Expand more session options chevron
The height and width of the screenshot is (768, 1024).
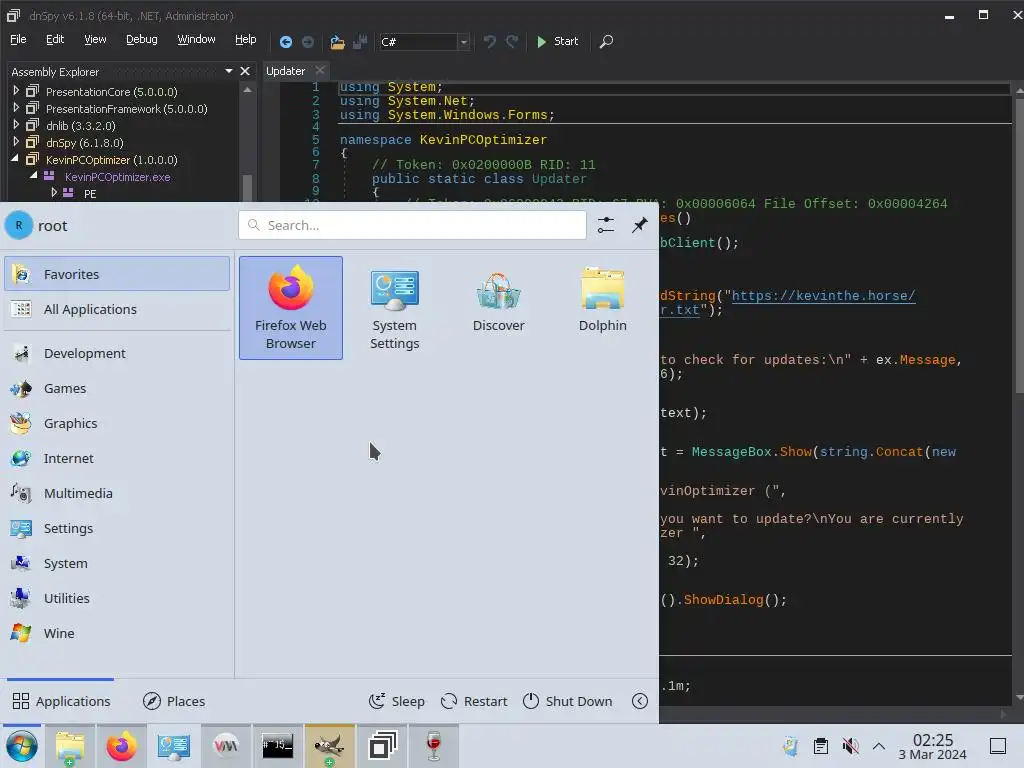pyautogui.click(x=640, y=701)
